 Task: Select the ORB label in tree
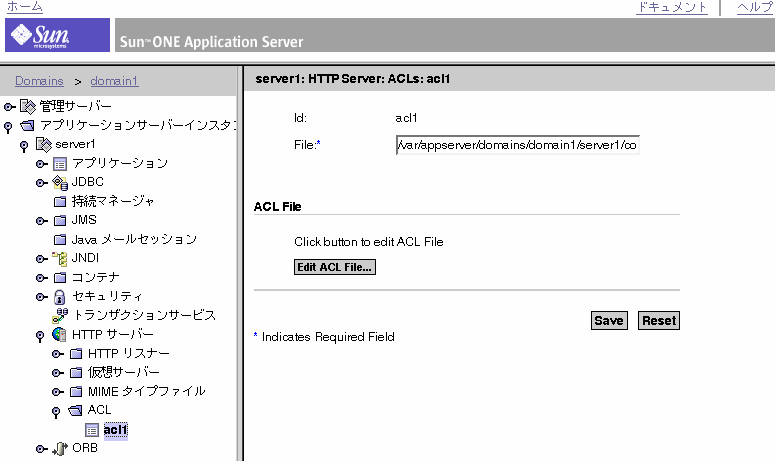85,448
